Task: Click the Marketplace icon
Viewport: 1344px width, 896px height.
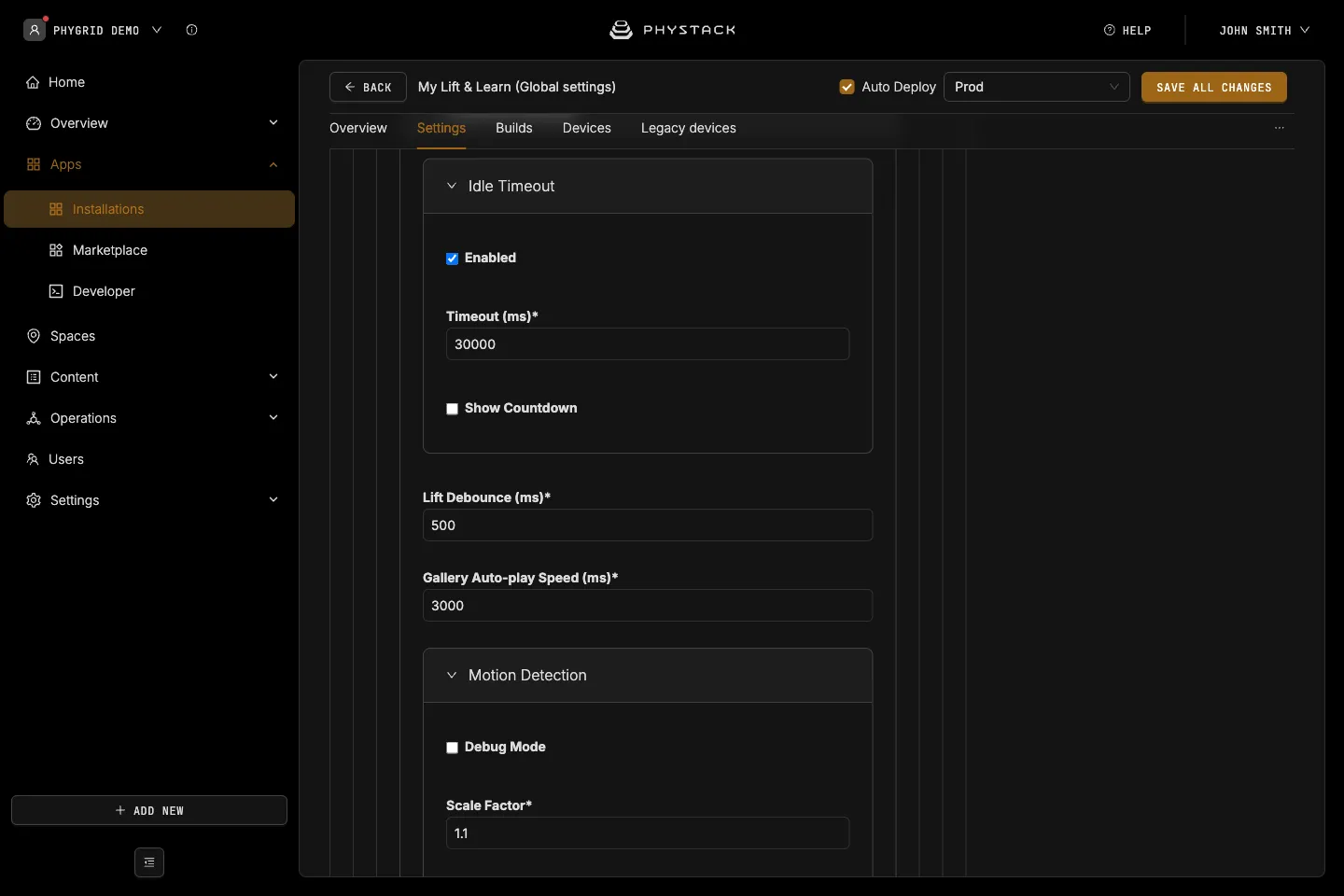Action: click(56, 250)
